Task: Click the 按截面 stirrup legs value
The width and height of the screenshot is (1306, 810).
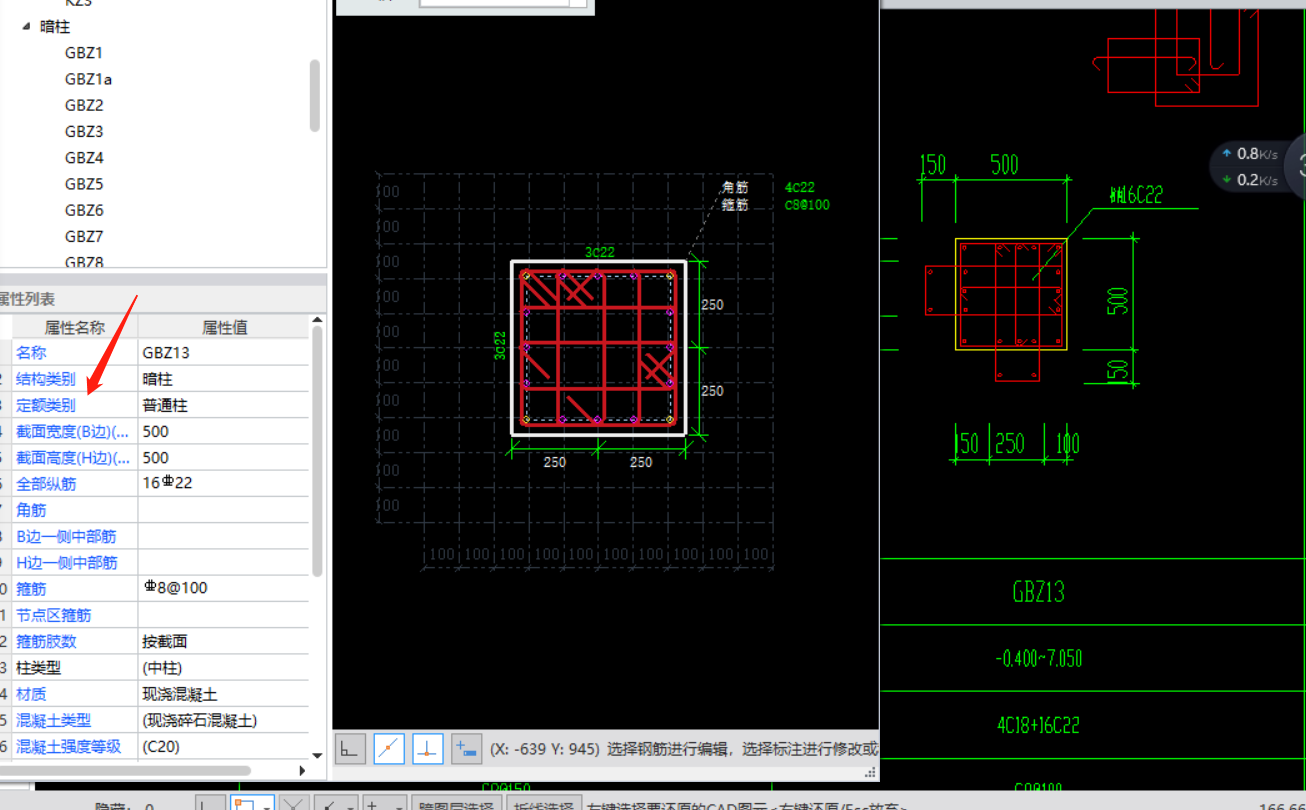Action: 224,641
